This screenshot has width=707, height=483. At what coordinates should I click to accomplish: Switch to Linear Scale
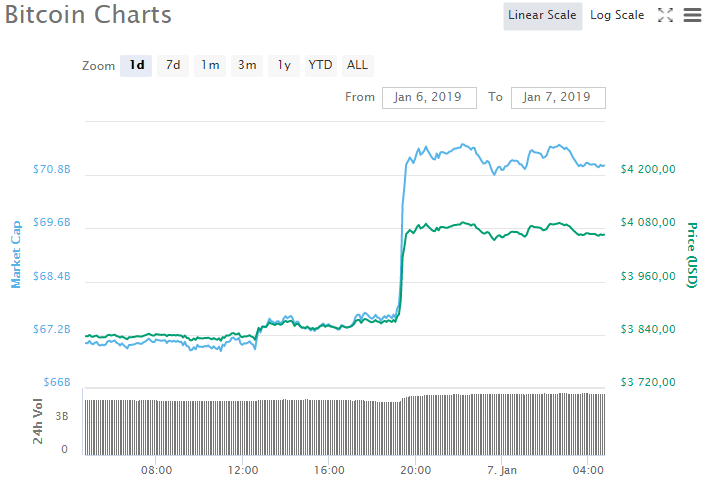(542, 16)
